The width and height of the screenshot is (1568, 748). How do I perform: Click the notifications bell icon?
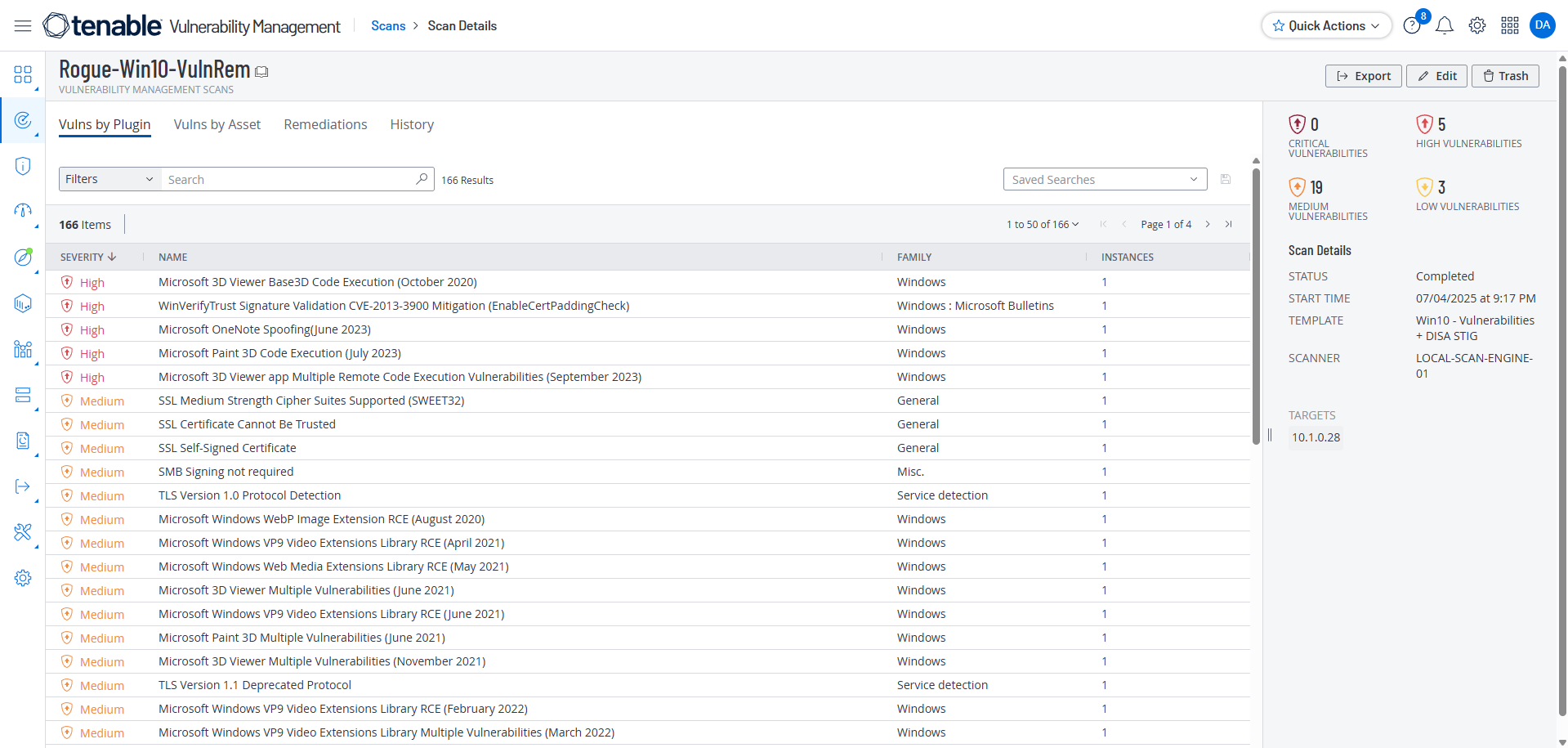pos(1444,26)
